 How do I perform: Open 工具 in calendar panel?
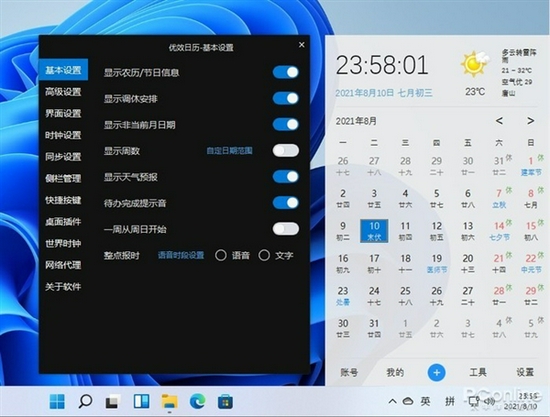pos(478,372)
